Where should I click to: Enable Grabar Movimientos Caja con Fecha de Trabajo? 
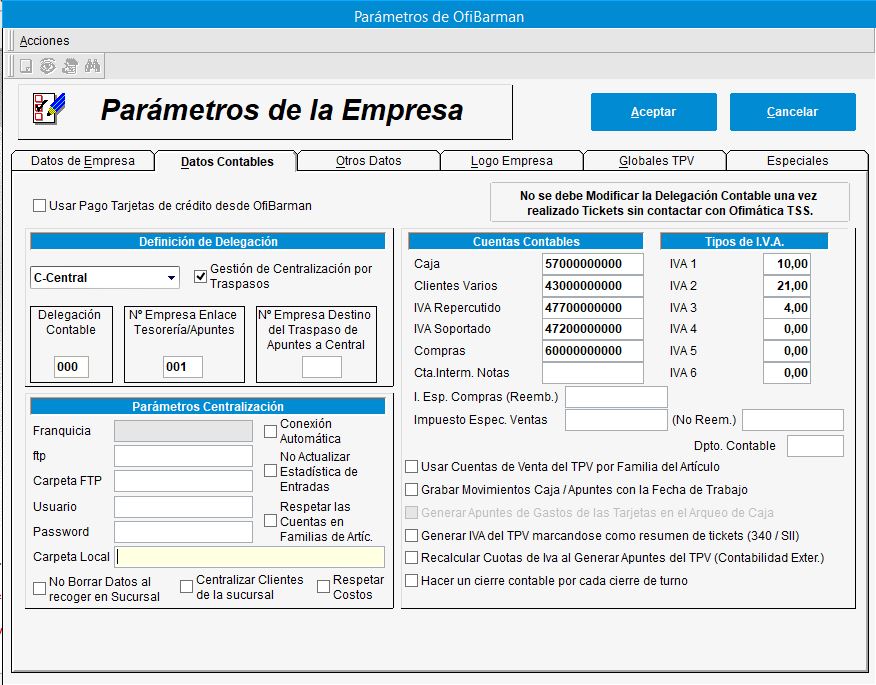coord(411,490)
